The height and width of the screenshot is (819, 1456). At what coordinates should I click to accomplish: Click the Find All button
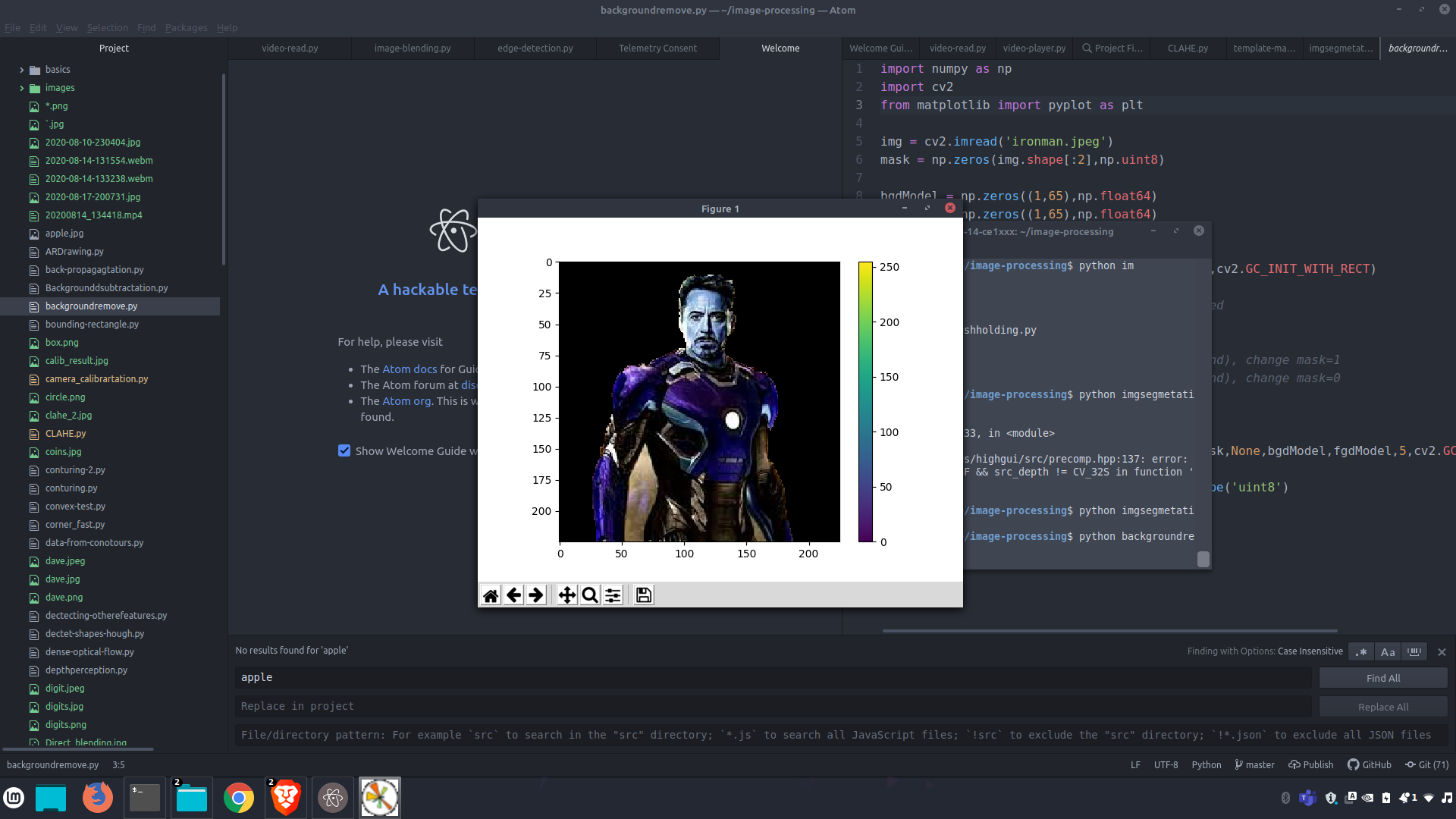click(x=1383, y=678)
